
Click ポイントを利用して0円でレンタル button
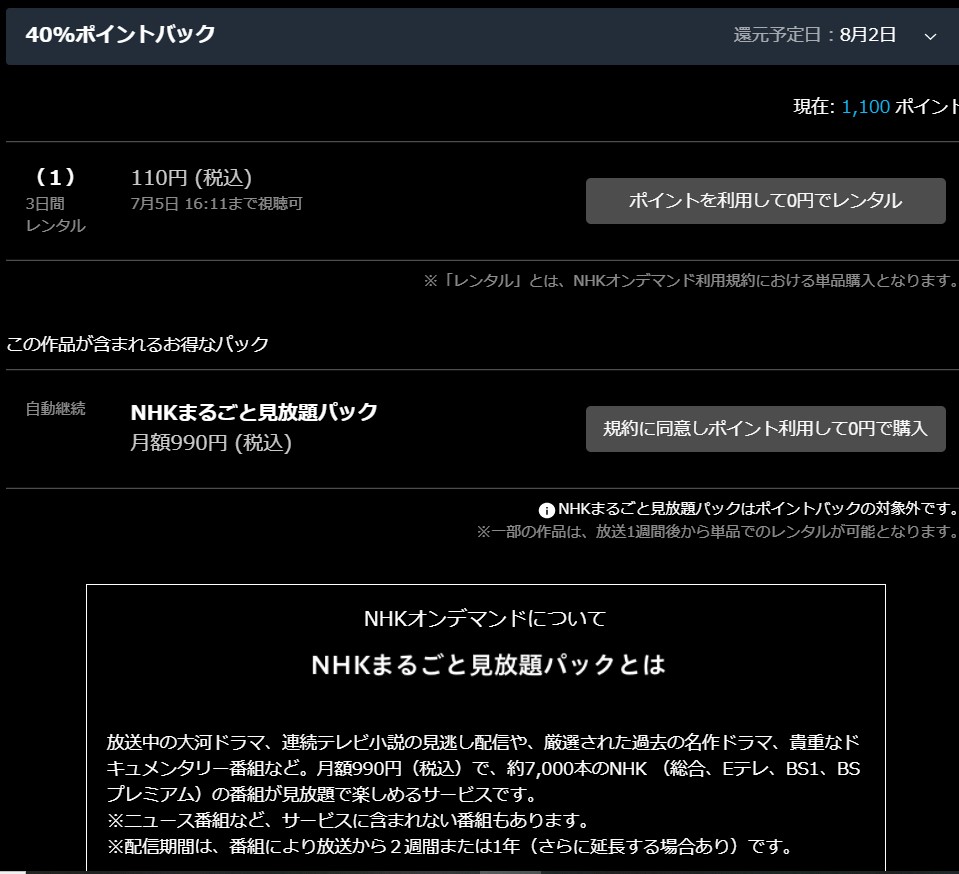pyautogui.click(x=765, y=201)
